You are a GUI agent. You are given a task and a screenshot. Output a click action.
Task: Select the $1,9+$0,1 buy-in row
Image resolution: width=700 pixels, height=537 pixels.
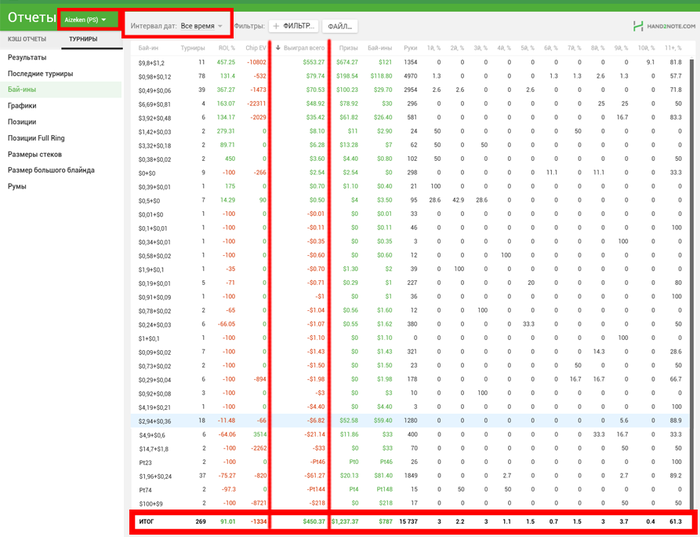(x=410, y=270)
